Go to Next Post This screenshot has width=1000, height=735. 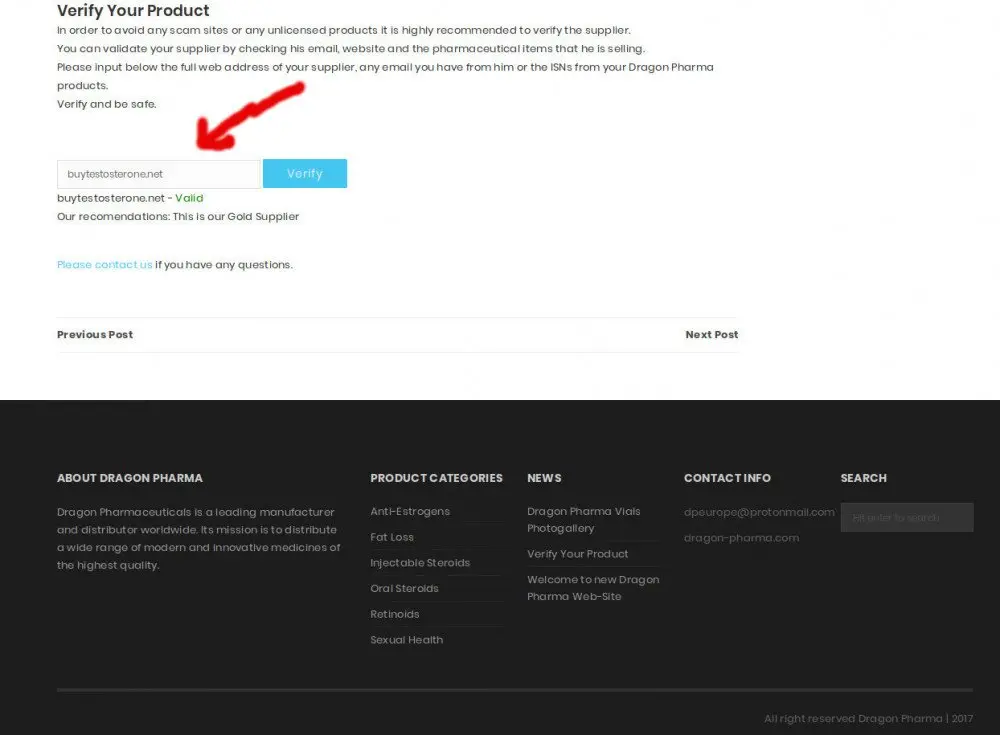pyautogui.click(x=711, y=335)
